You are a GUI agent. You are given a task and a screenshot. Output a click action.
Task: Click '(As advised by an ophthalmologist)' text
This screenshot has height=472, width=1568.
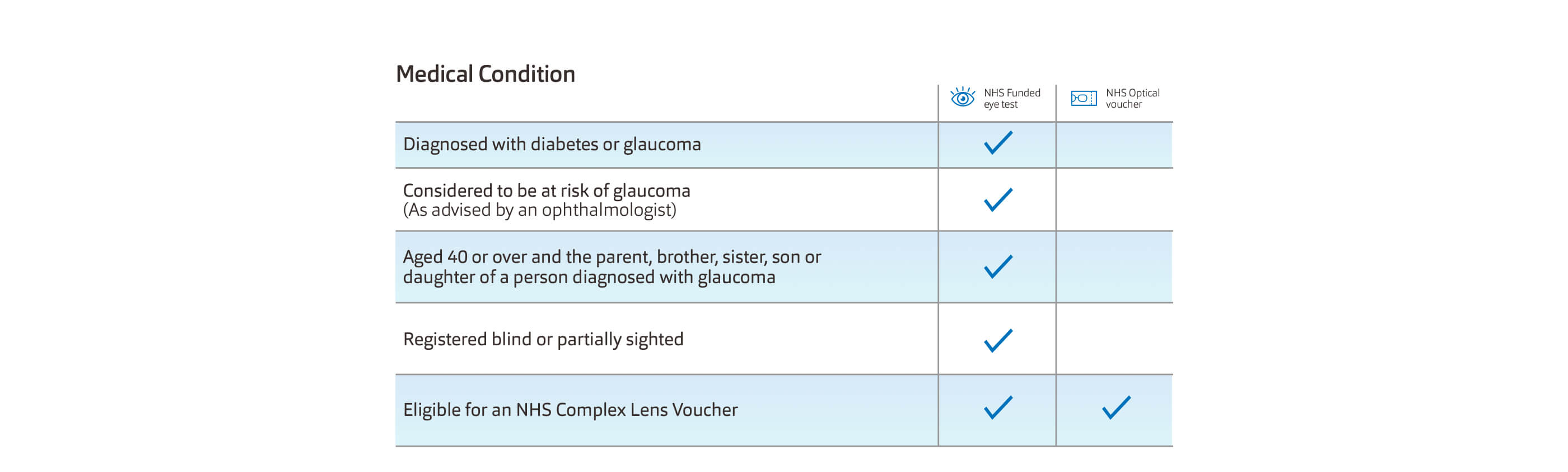[539, 210]
